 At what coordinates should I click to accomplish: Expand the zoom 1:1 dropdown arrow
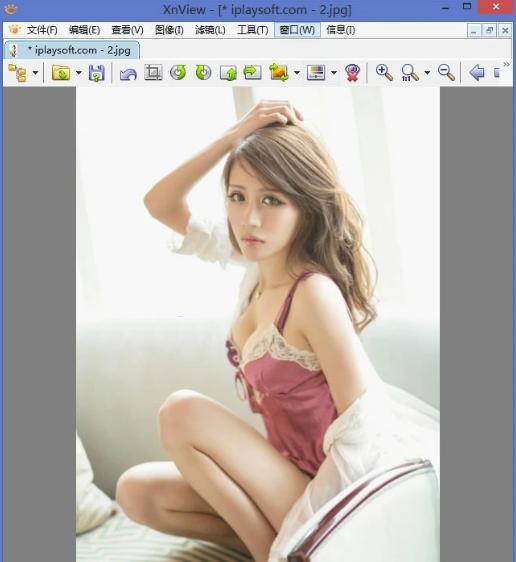pos(427,73)
